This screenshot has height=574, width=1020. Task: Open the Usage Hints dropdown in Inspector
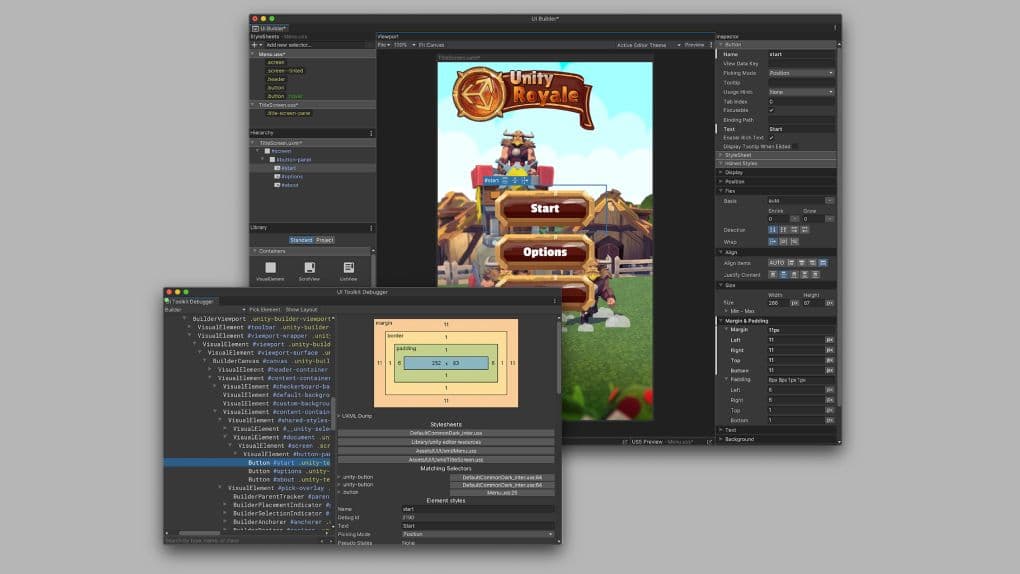tap(801, 92)
